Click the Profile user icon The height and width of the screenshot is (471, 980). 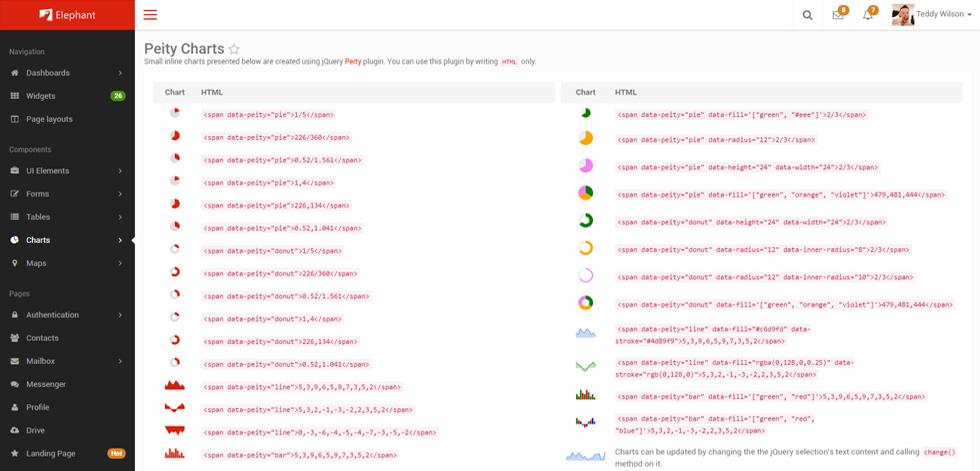(x=15, y=407)
